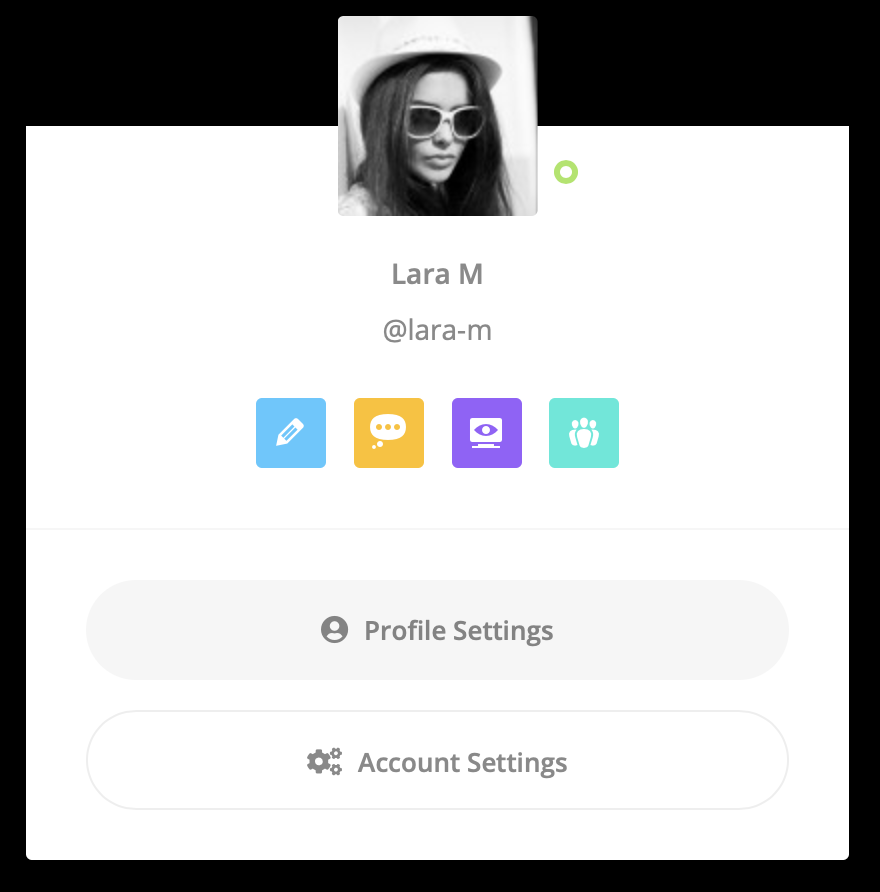Click the purple monitor eye icon

coord(486,433)
